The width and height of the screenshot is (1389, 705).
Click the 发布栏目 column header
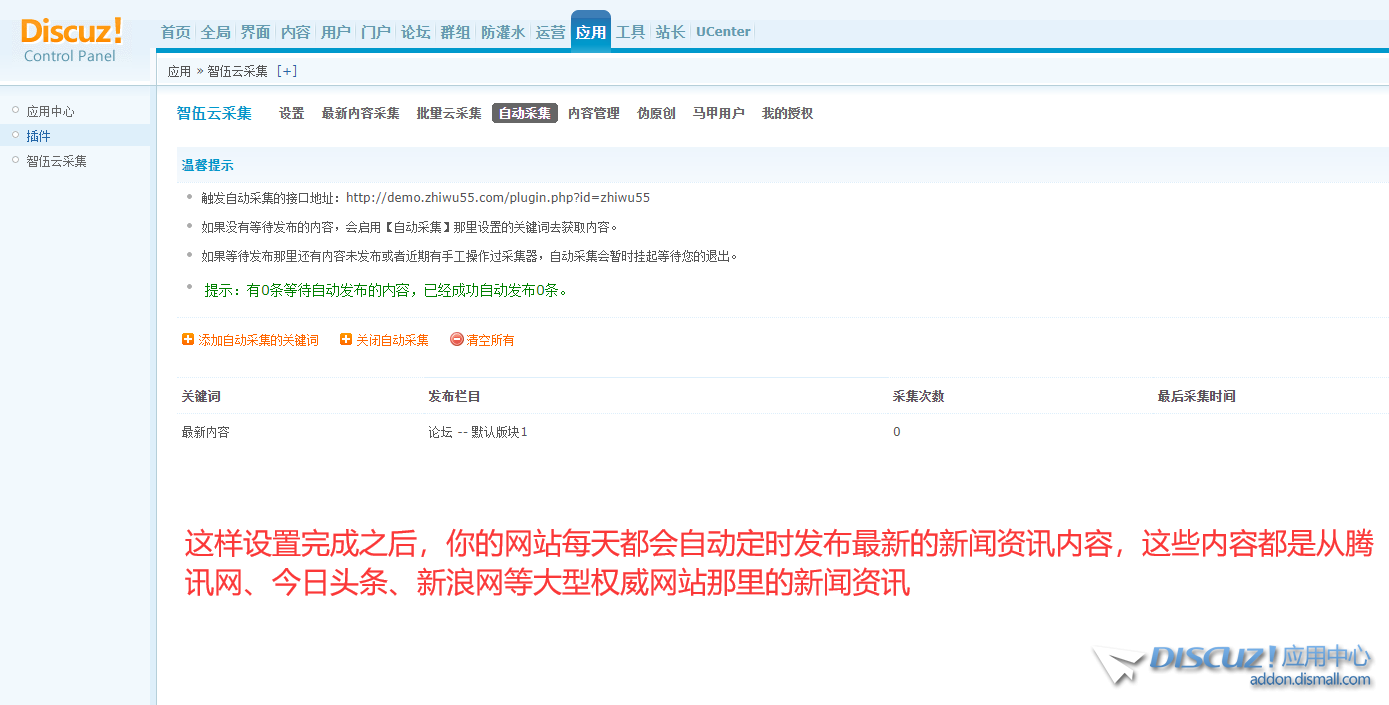point(454,396)
